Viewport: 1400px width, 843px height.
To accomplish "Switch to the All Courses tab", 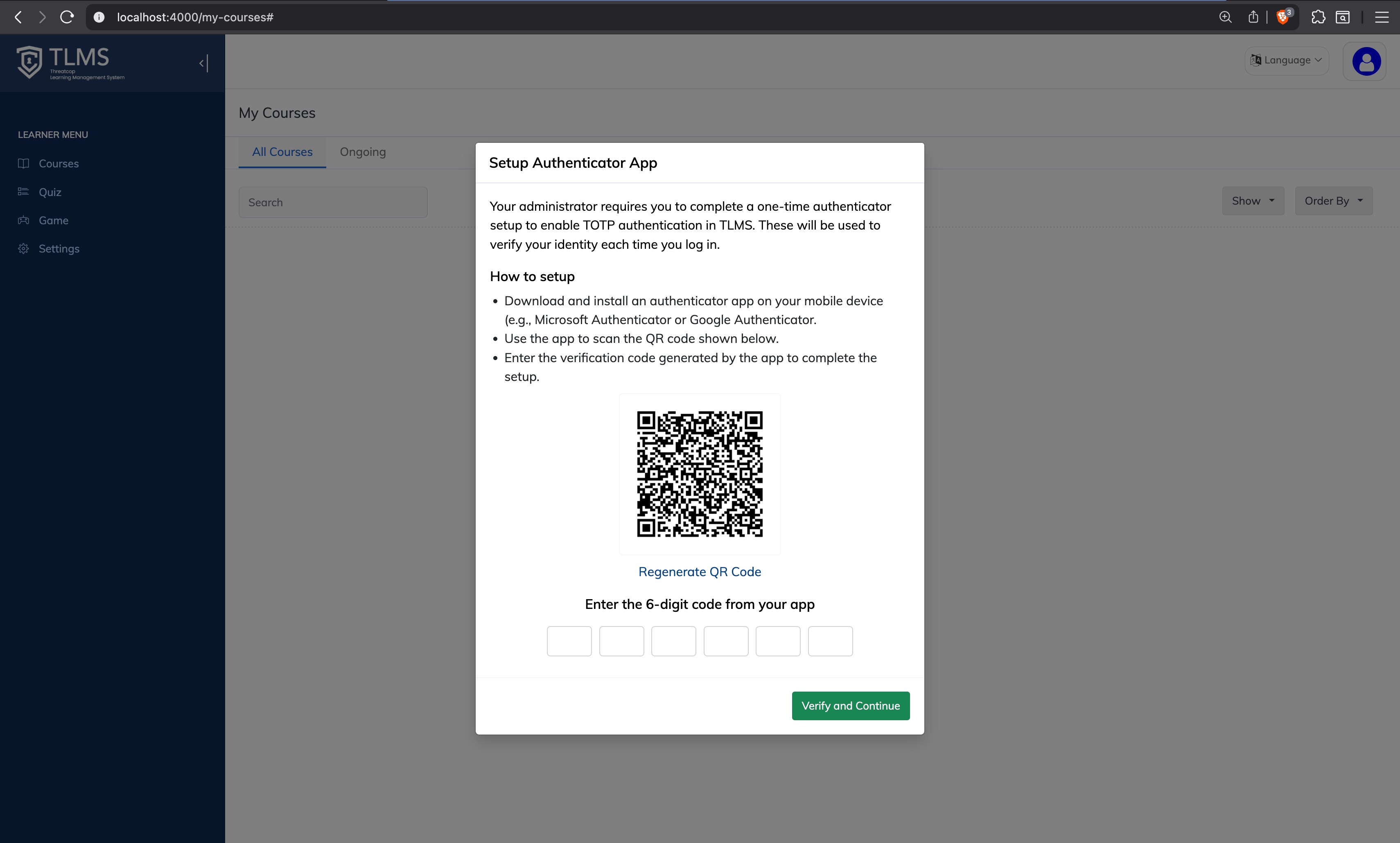I will [282, 152].
